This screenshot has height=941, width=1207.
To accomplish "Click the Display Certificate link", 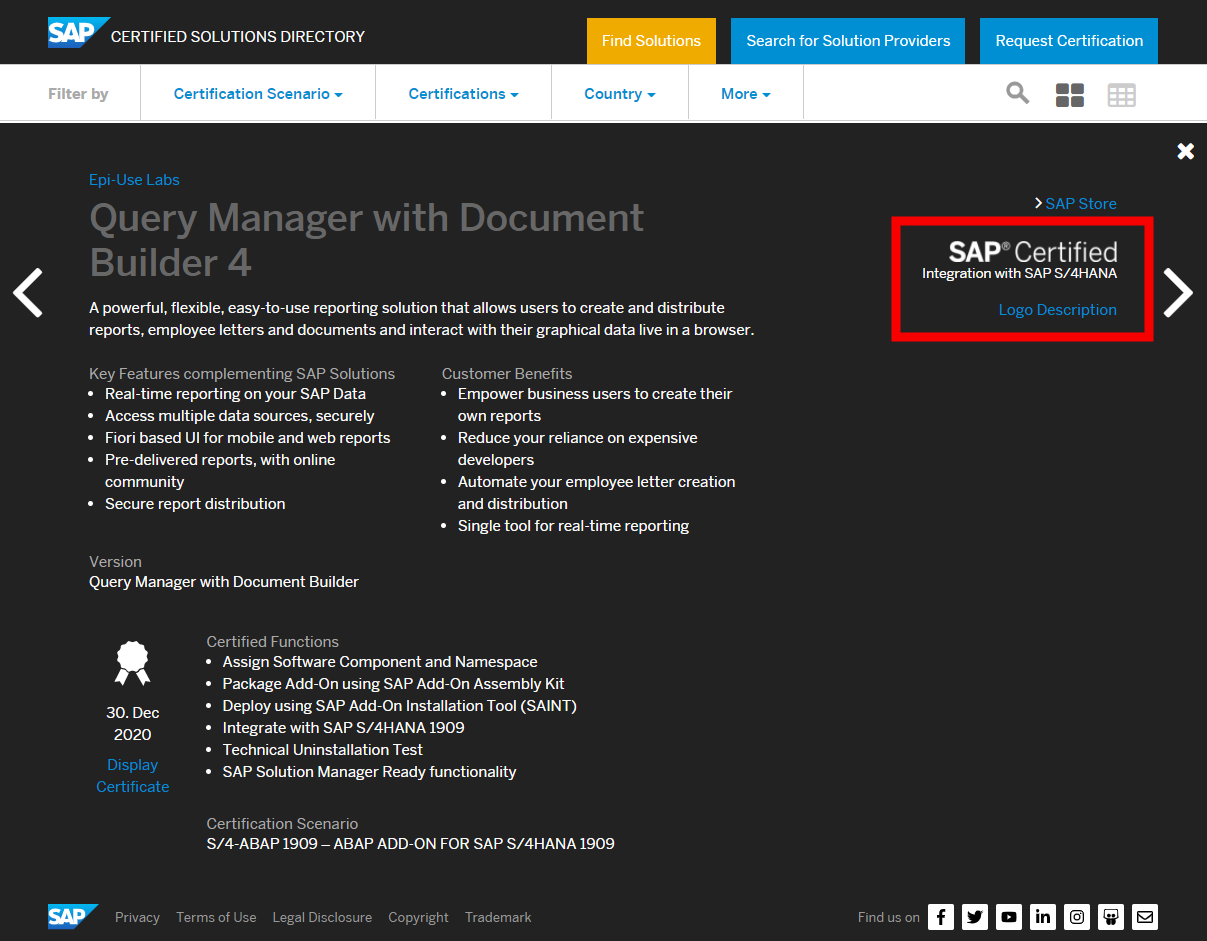I will point(132,776).
